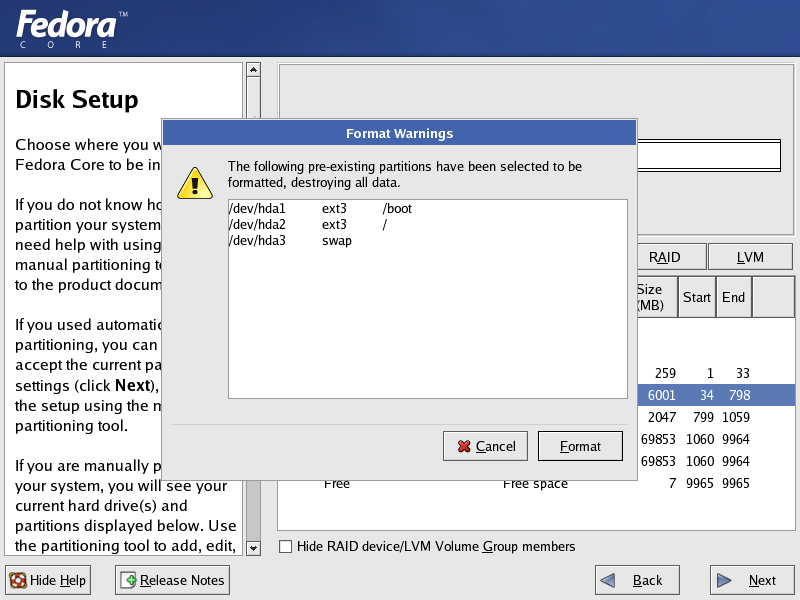Click the End value 798

[740, 395]
